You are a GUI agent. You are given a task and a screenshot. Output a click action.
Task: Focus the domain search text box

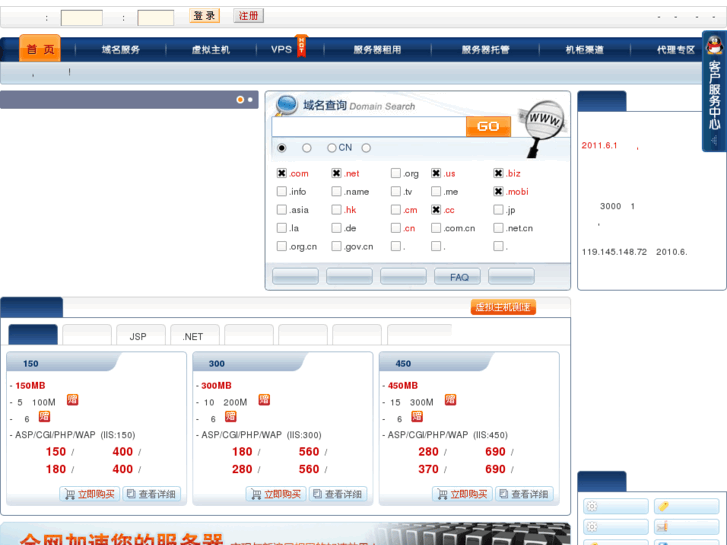369,127
